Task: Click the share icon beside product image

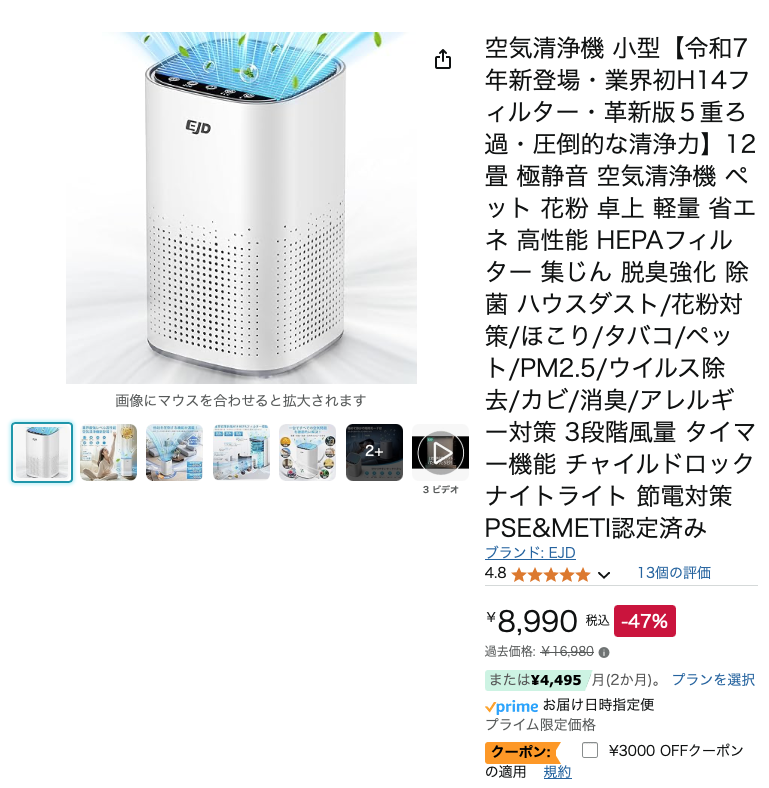Action: (443, 59)
